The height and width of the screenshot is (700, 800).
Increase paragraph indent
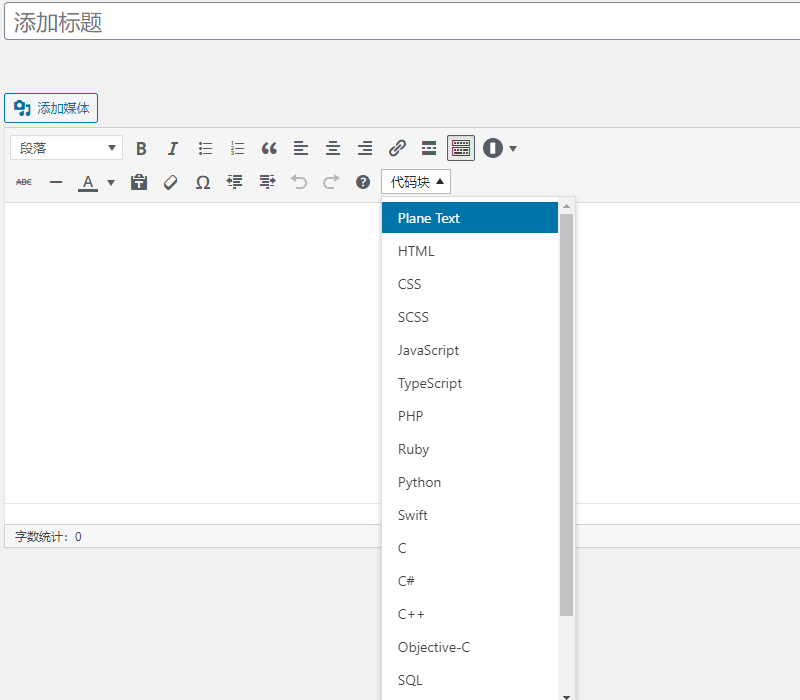tap(267, 182)
